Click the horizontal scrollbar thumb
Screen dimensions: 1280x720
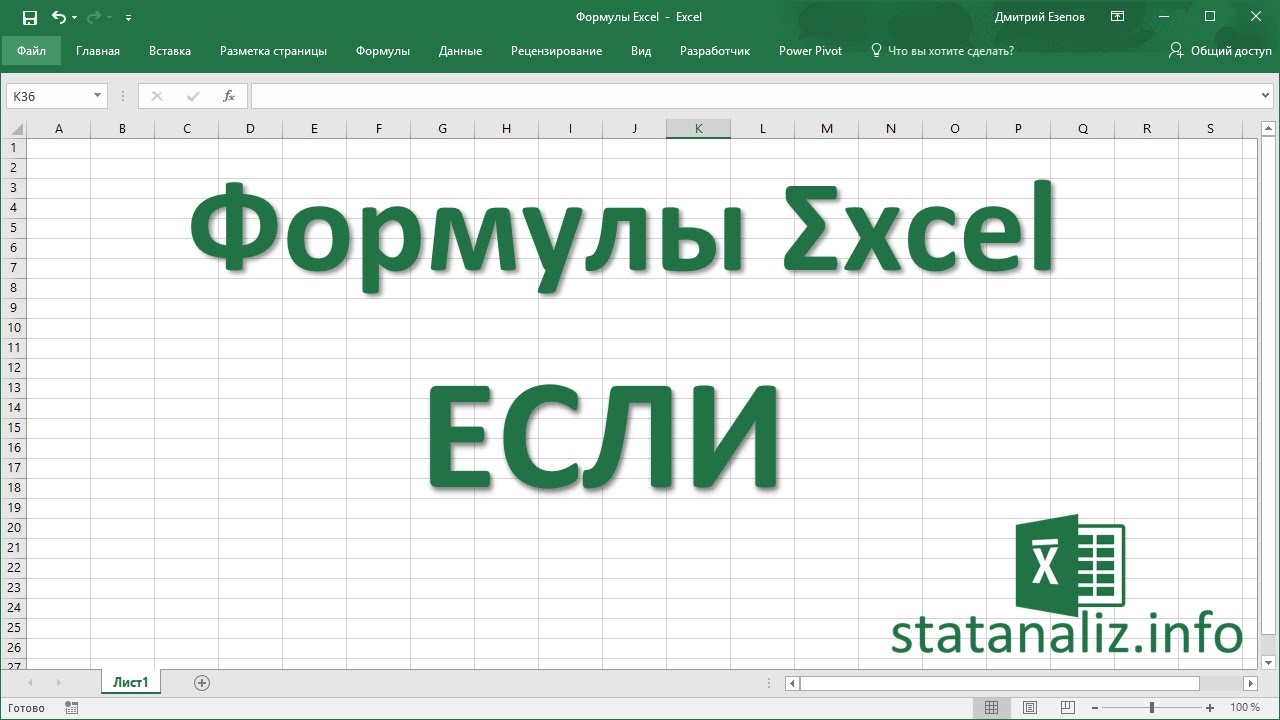pyautogui.click(x=999, y=683)
